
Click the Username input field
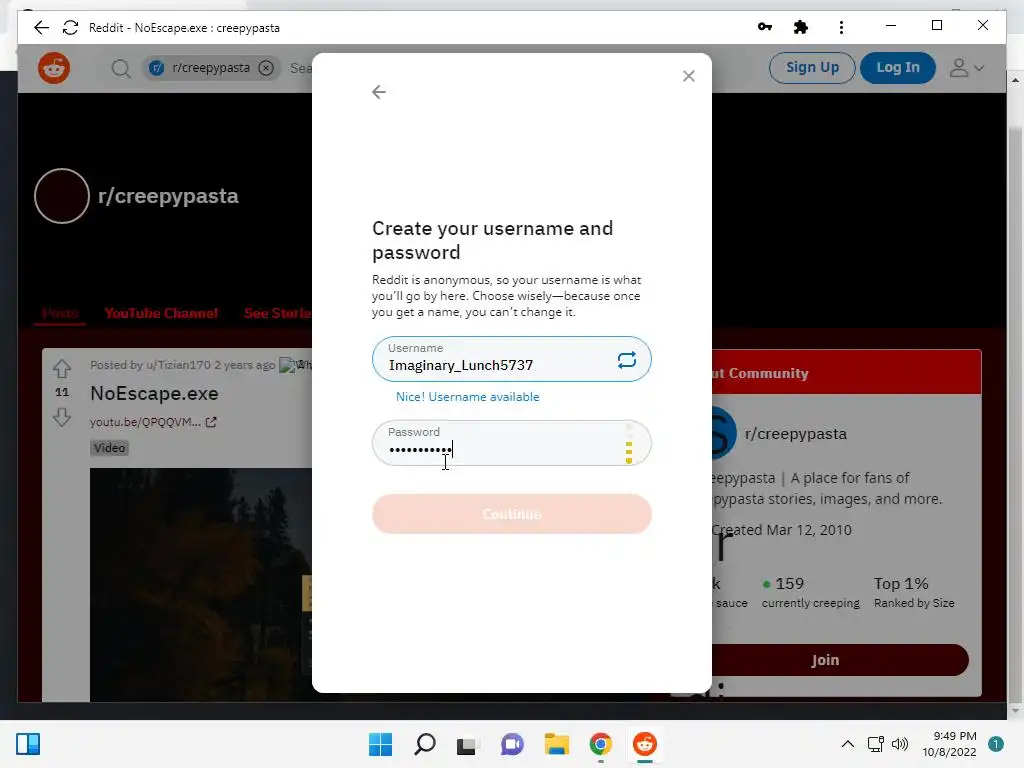point(511,359)
